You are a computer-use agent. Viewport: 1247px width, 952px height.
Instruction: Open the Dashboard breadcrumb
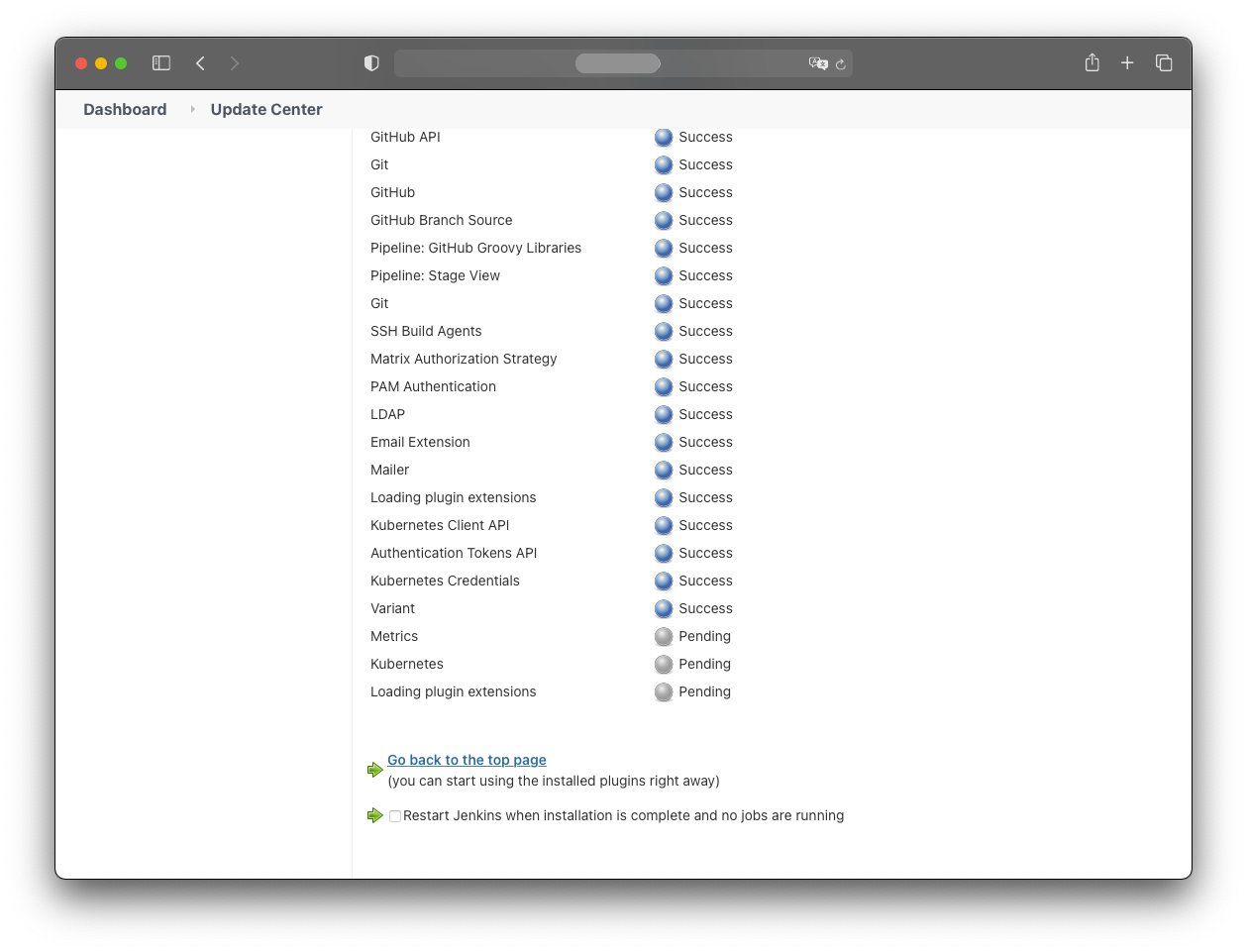coord(125,110)
